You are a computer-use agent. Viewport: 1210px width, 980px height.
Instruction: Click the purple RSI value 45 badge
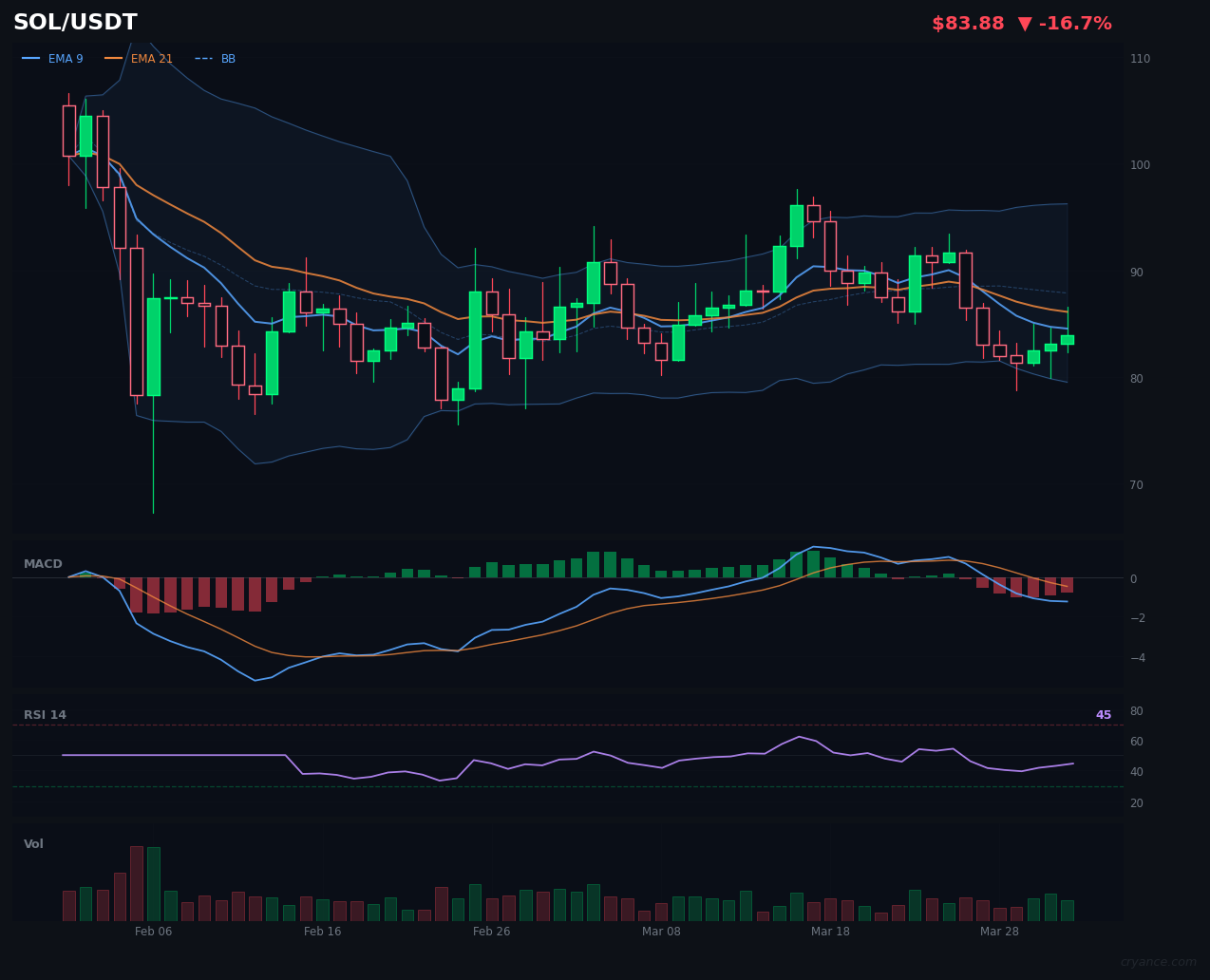[x=1103, y=715]
